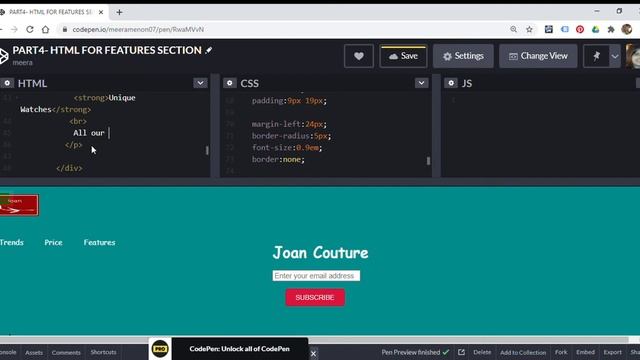Viewport: 640px width, 360px height.
Task: Fork this pen
Action: [561, 352]
